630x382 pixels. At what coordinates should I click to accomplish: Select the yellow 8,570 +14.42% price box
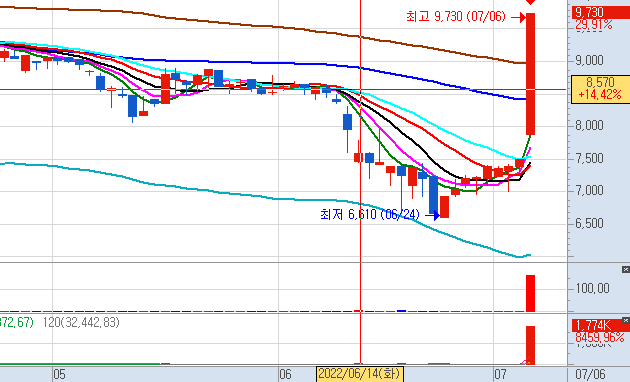point(600,89)
